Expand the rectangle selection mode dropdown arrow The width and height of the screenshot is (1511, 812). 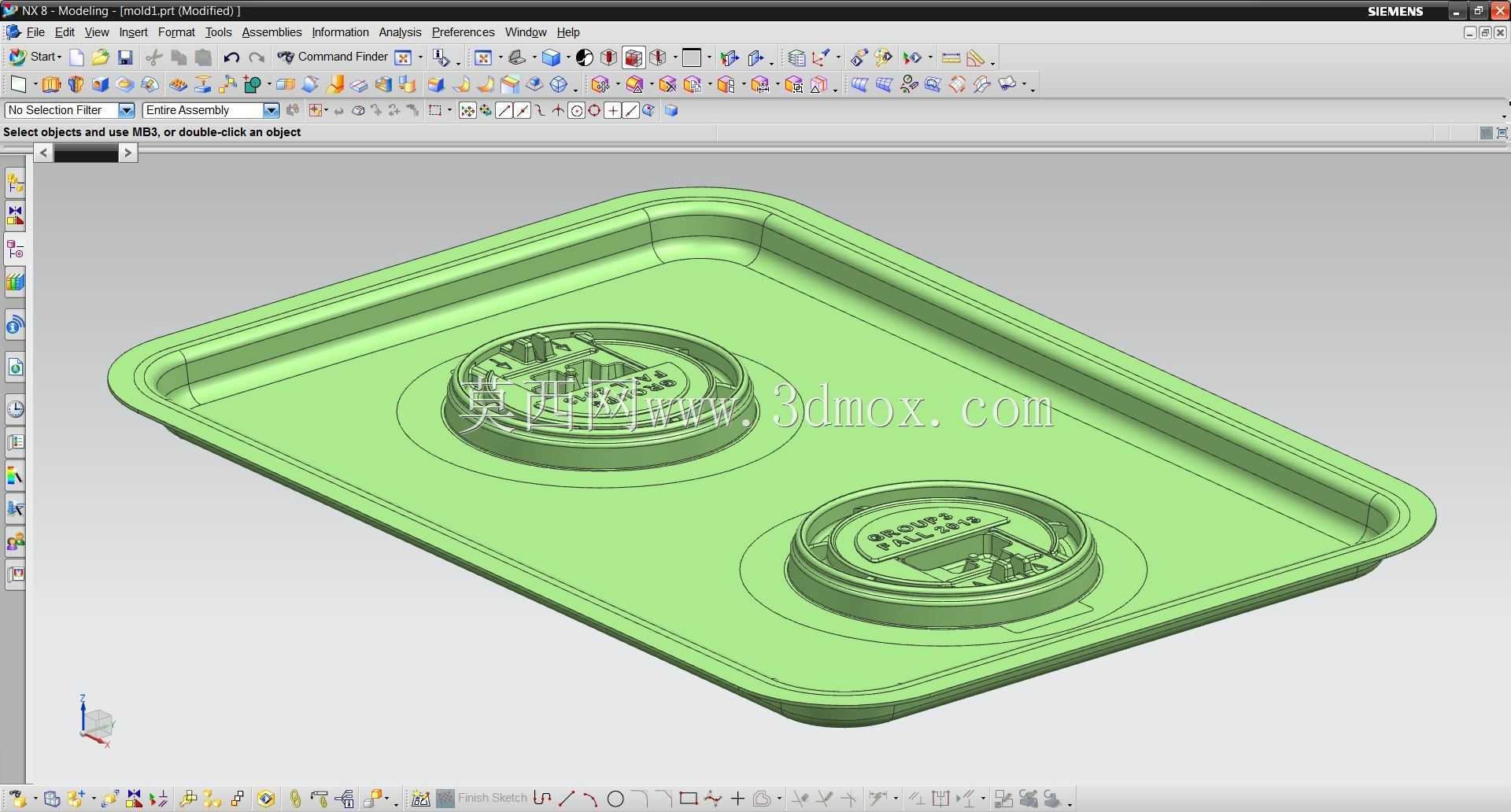coord(449,110)
